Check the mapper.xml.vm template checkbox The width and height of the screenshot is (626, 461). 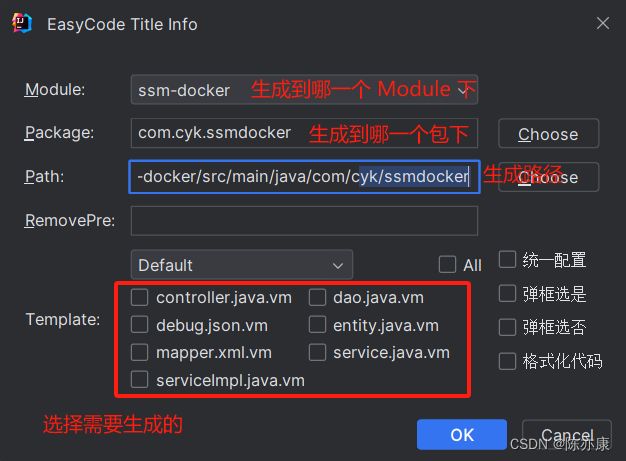click(x=139, y=352)
